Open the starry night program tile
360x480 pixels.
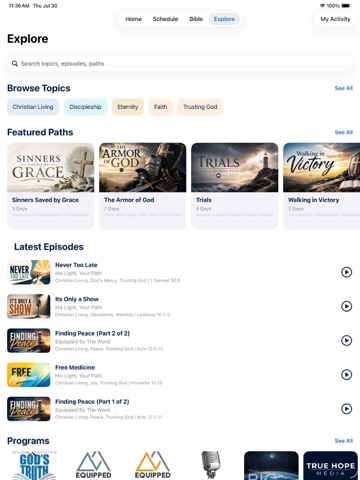(x=271, y=466)
